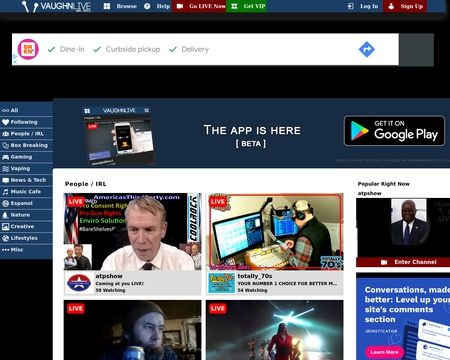Click the Box Breaking cards icon
This screenshot has height=360, width=450.
pyautogui.click(x=5, y=145)
